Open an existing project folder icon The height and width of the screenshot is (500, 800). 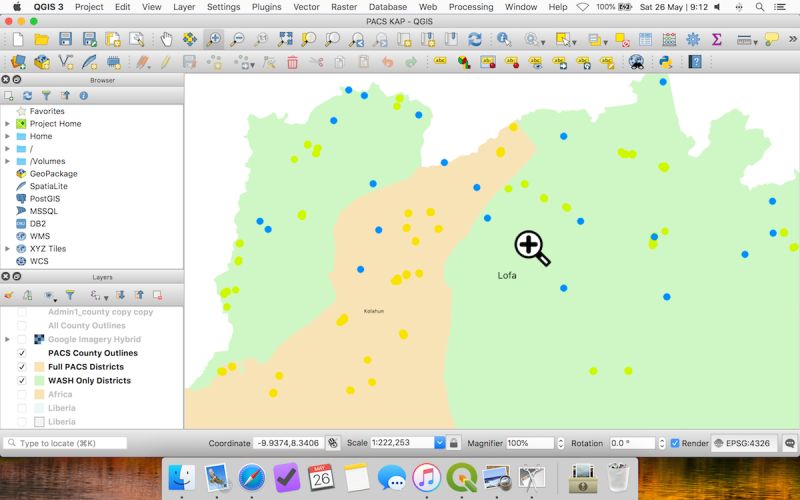[41, 39]
